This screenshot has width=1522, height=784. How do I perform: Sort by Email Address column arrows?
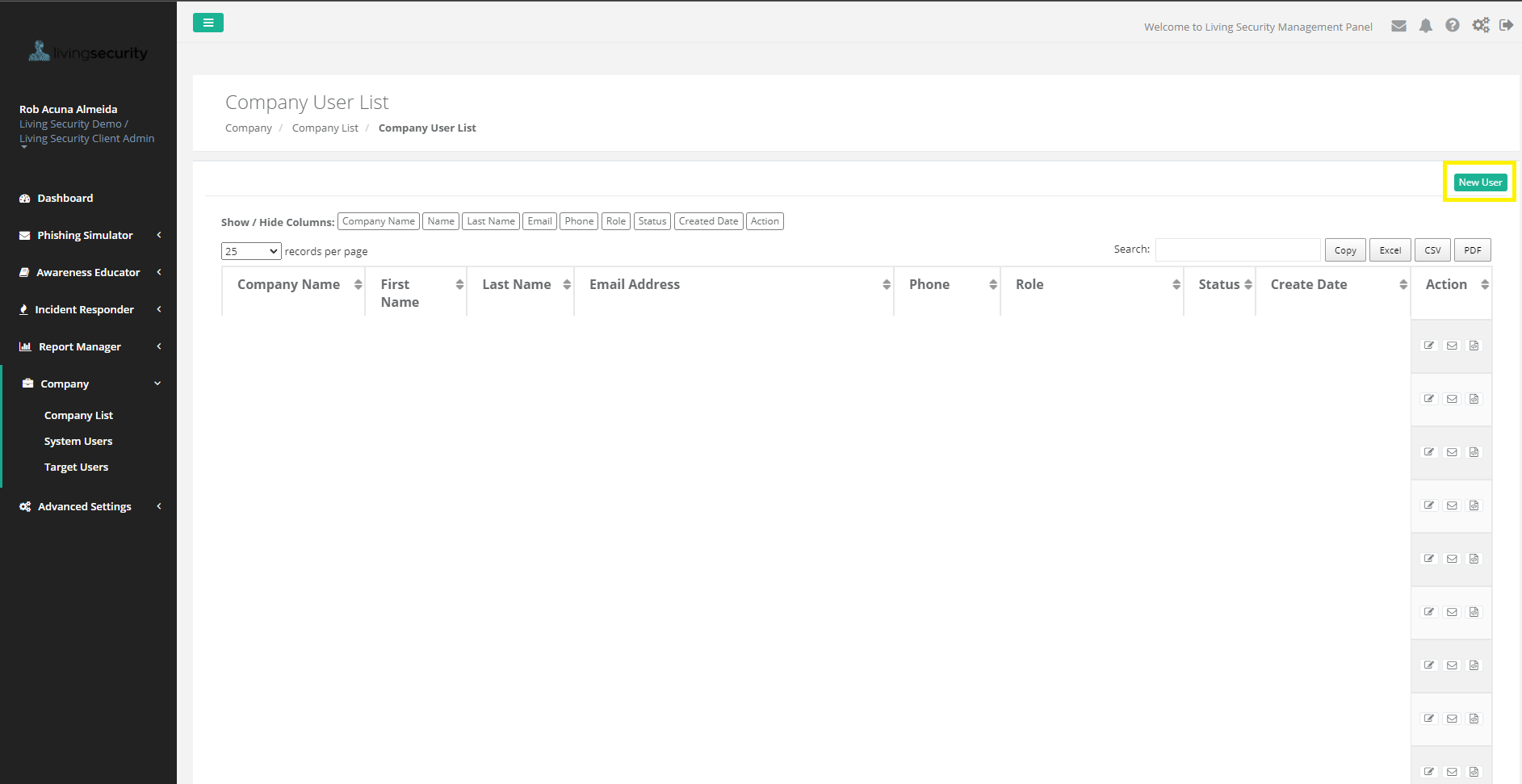point(887,284)
